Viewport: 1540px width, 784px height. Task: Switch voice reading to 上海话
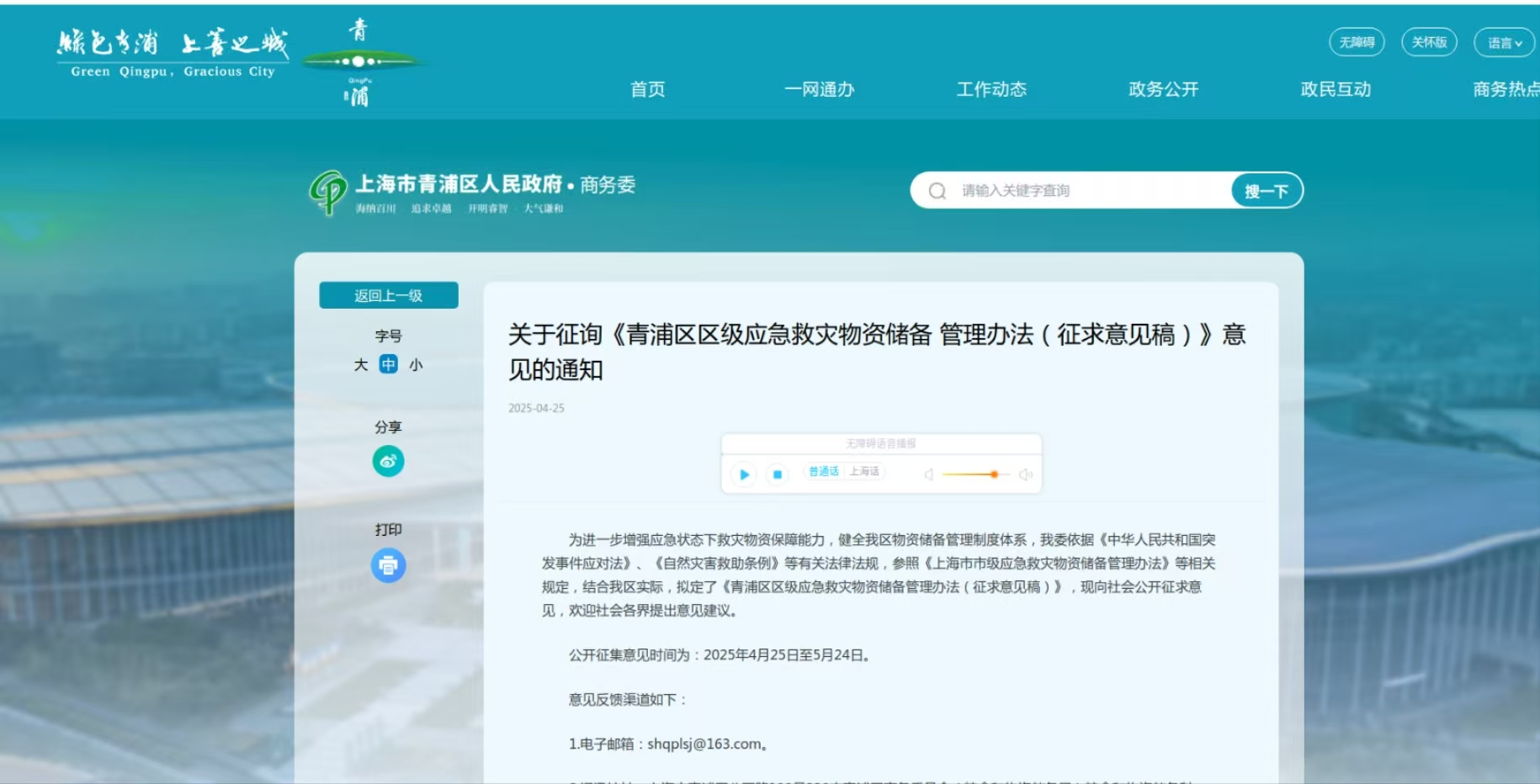[864, 471]
